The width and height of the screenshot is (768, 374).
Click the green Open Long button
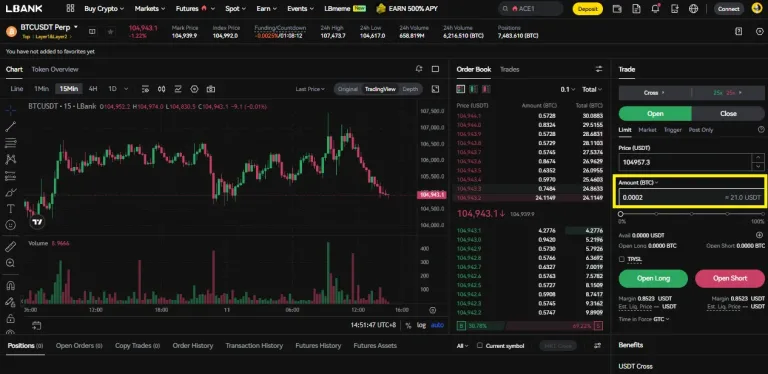coord(653,278)
